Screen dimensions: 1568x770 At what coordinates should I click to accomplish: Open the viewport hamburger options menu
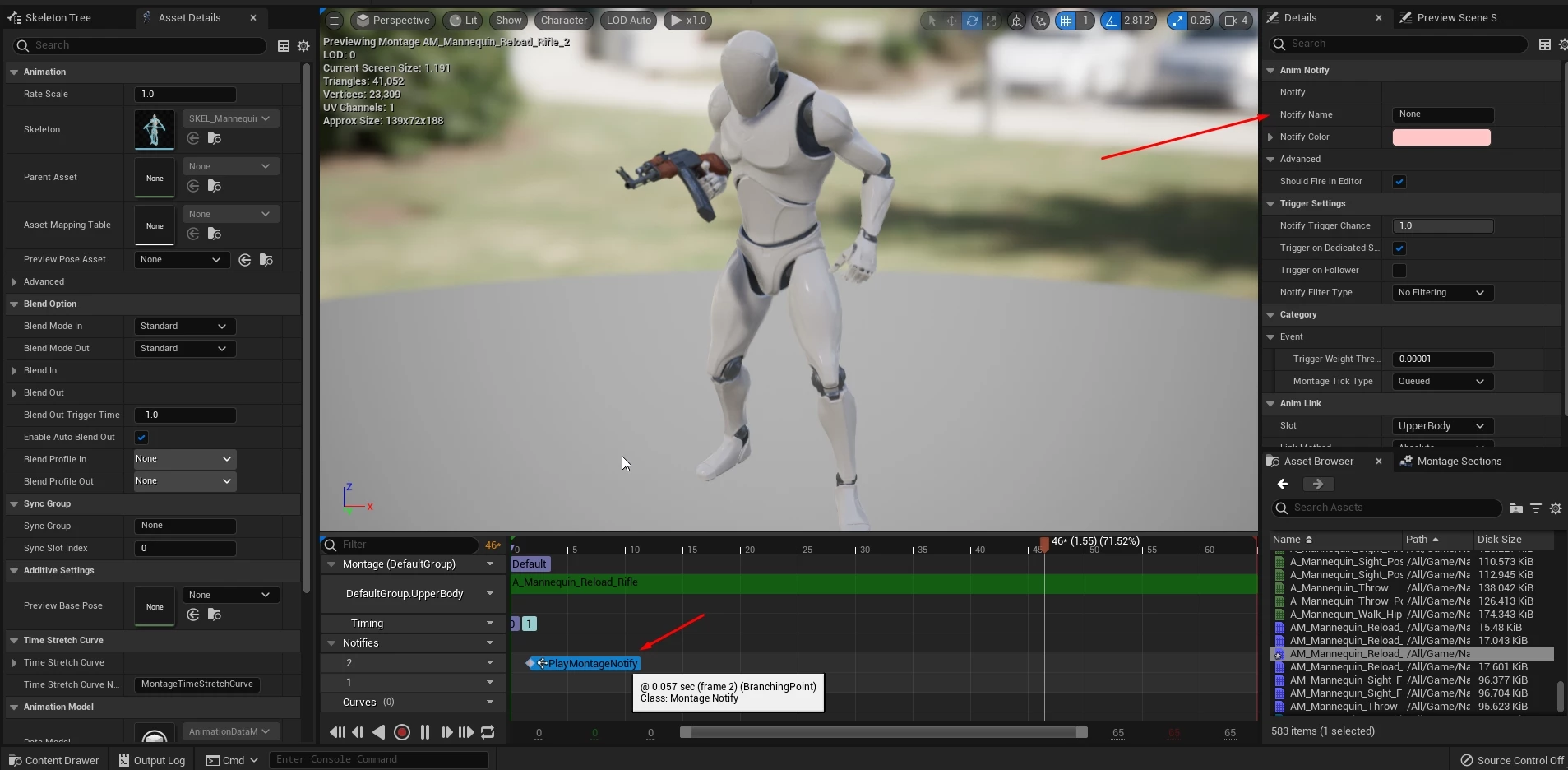(334, 21)
